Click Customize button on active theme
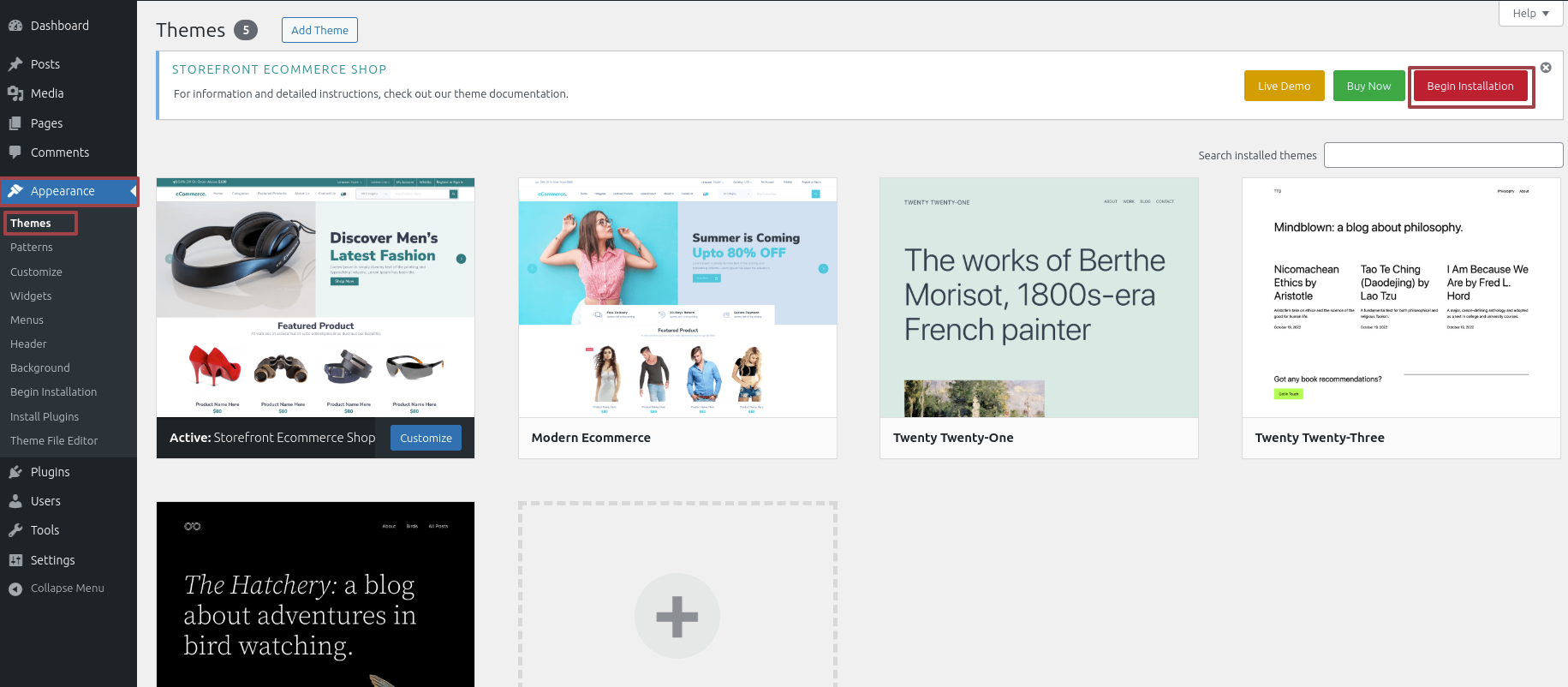 [426, 438]
